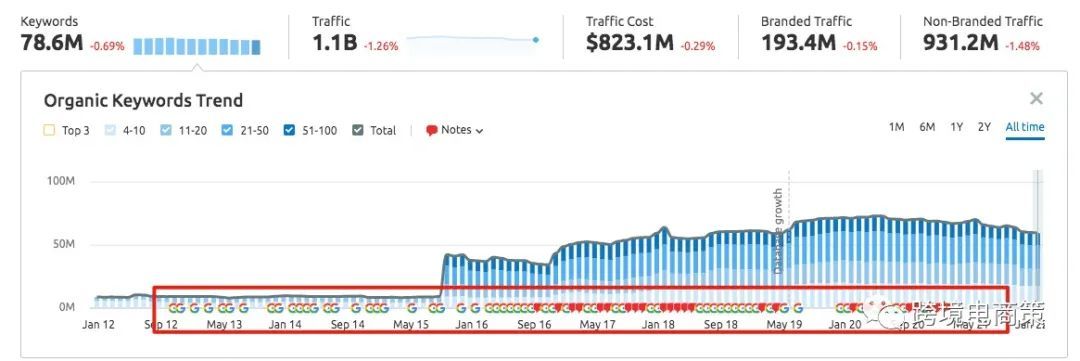Select the All time range
1080x361 pixels.
[1025, 127]
